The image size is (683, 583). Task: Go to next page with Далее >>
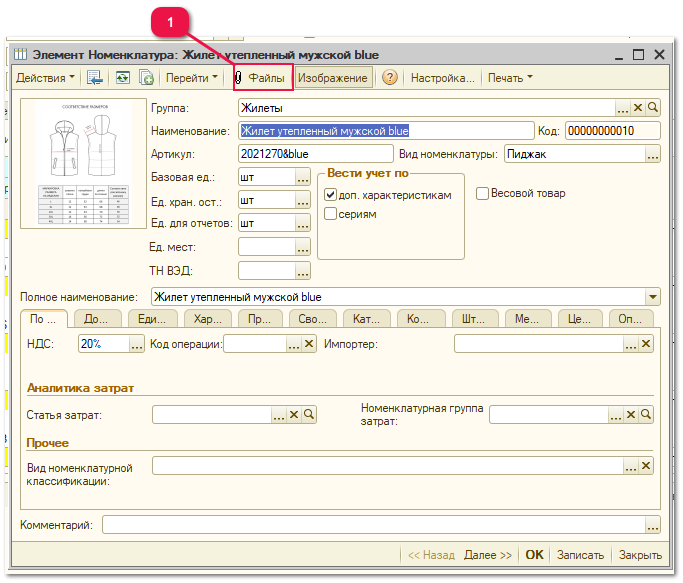coord(488,555)
